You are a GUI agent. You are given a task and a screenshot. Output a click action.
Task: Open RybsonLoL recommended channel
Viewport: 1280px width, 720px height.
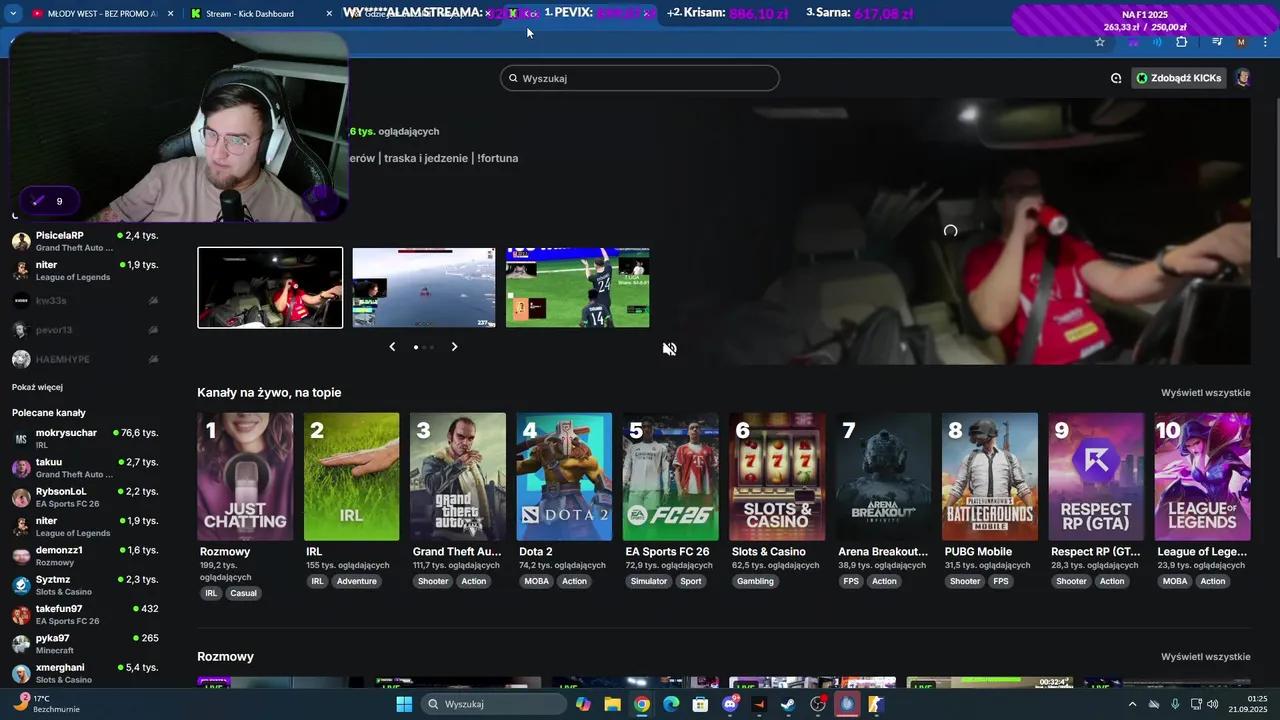coord(86,497)
